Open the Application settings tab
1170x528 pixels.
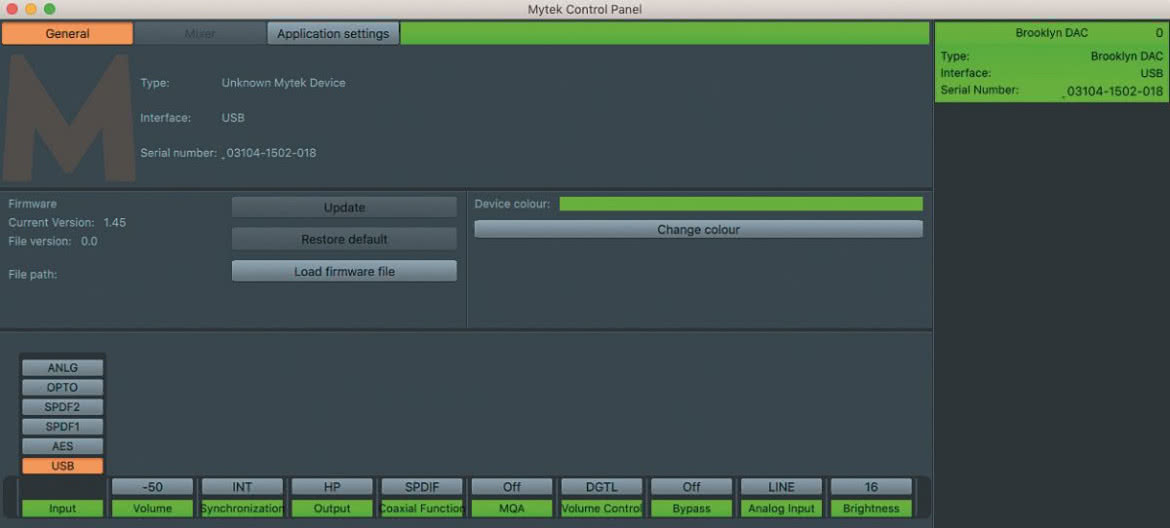pyautogui.click(x=333, y=34)
